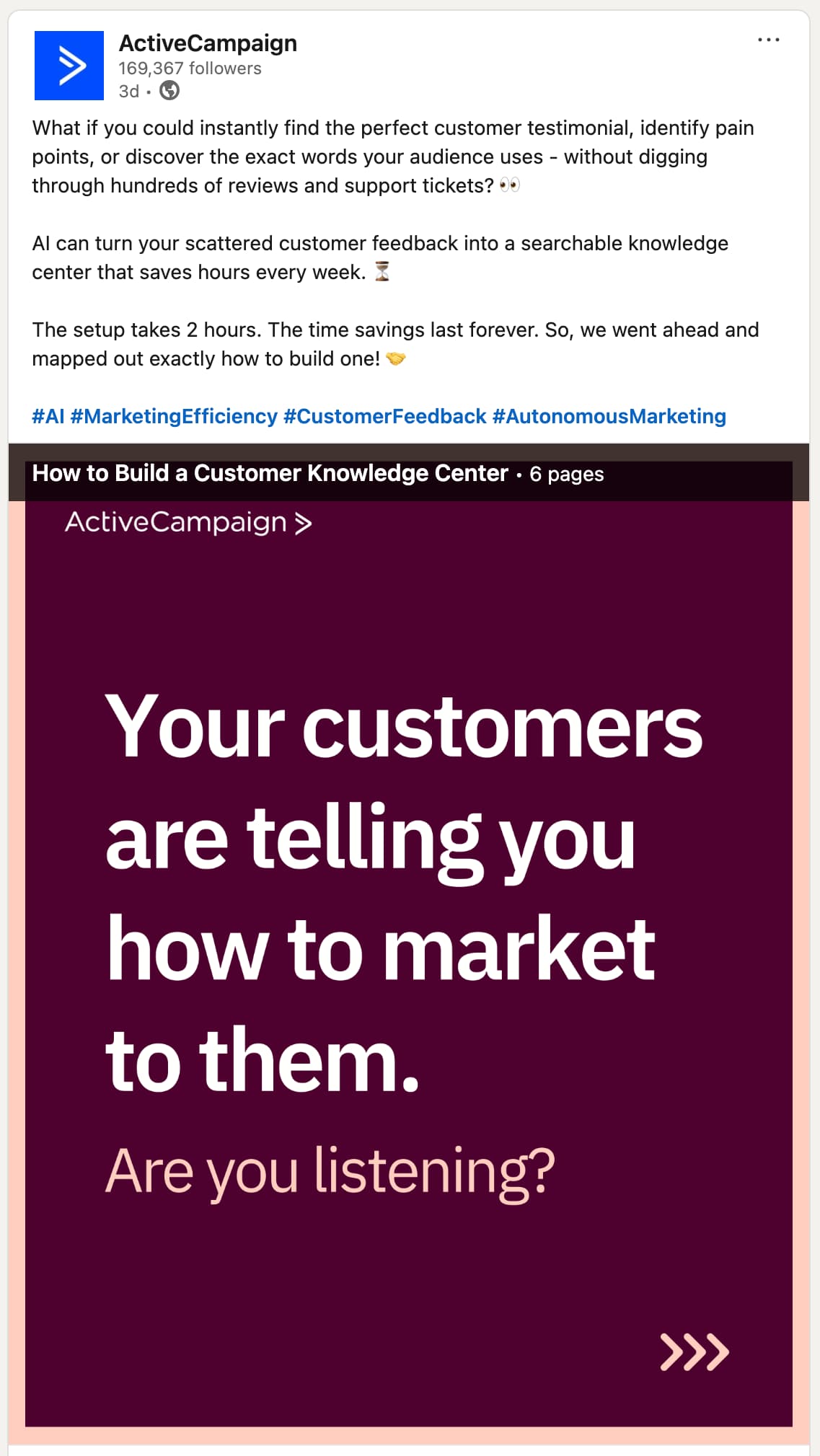The width and height of the screenshot is (820, 1456).
Task: Click the #CustomerFeedback hashtag
Action: tap(383, 416)
